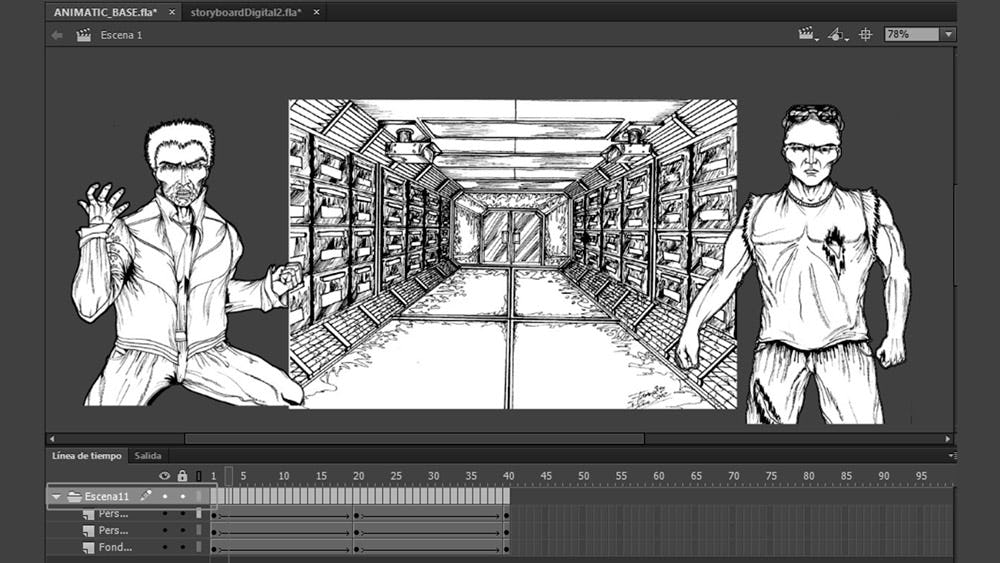Open the Salida tab
1000x563 pixels.
tap(148, 456)
